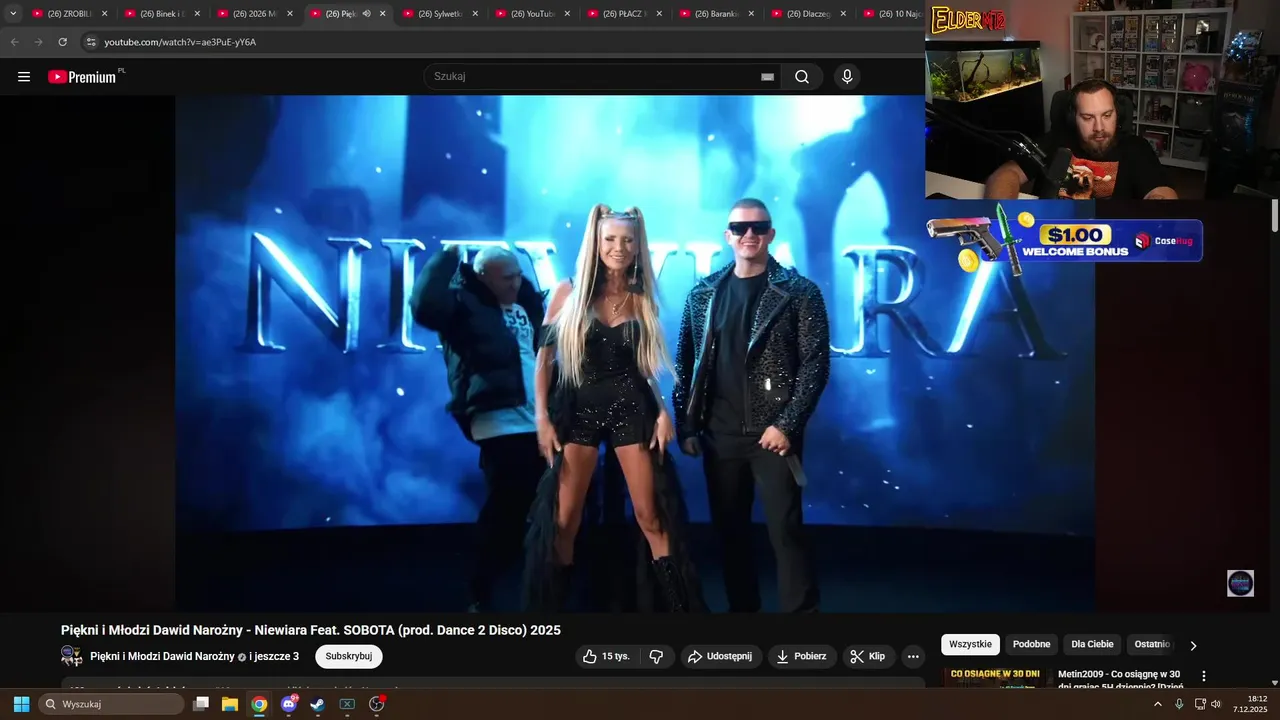The image size is (1280, 720).
Task: Download the video via Pobierz
Action: 802,656
